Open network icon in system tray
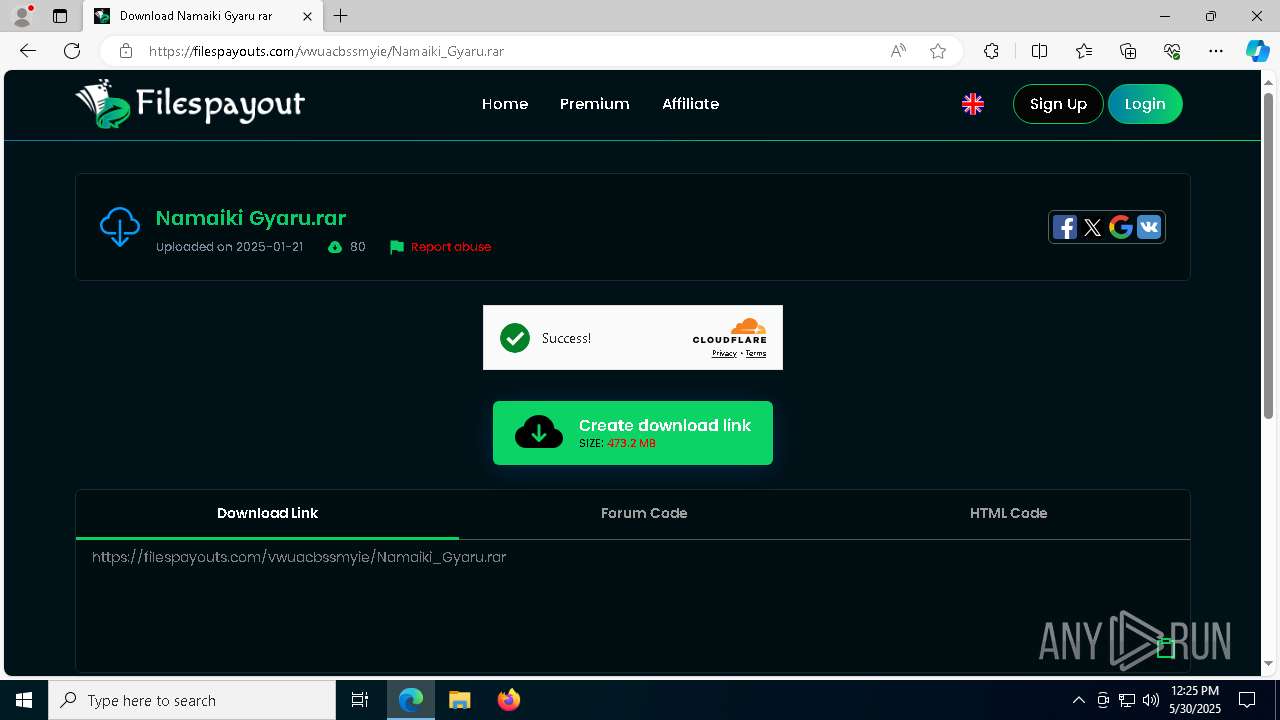Screen dimensions: 1280x720 (x=1127, y=700)
